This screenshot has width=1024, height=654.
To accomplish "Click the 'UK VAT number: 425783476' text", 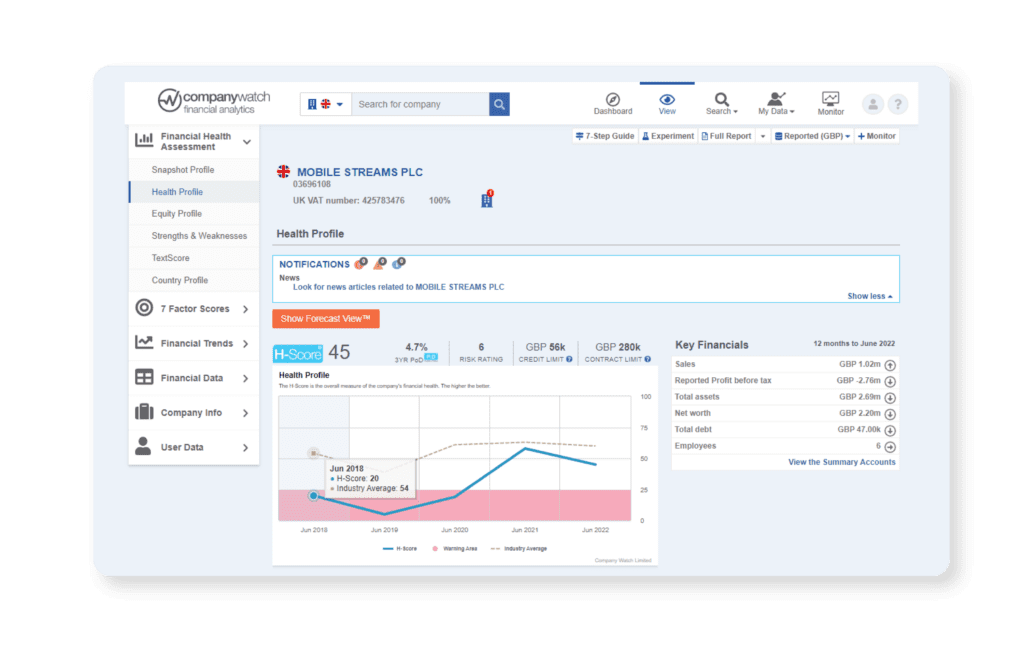I will point(349,201).
